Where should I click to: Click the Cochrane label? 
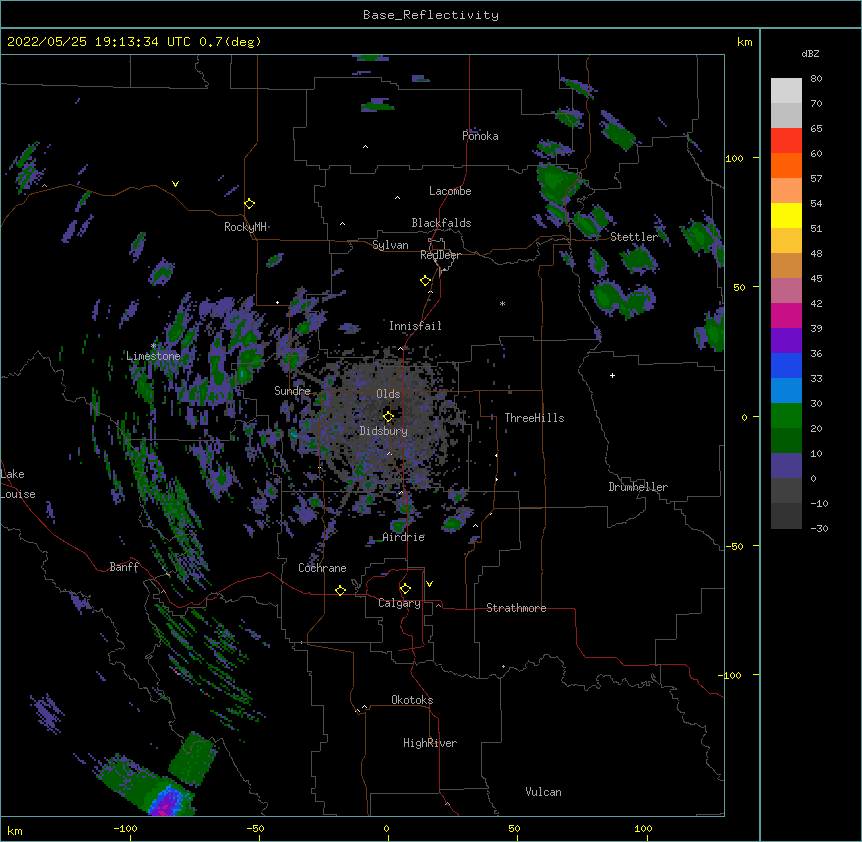(322, 568)
